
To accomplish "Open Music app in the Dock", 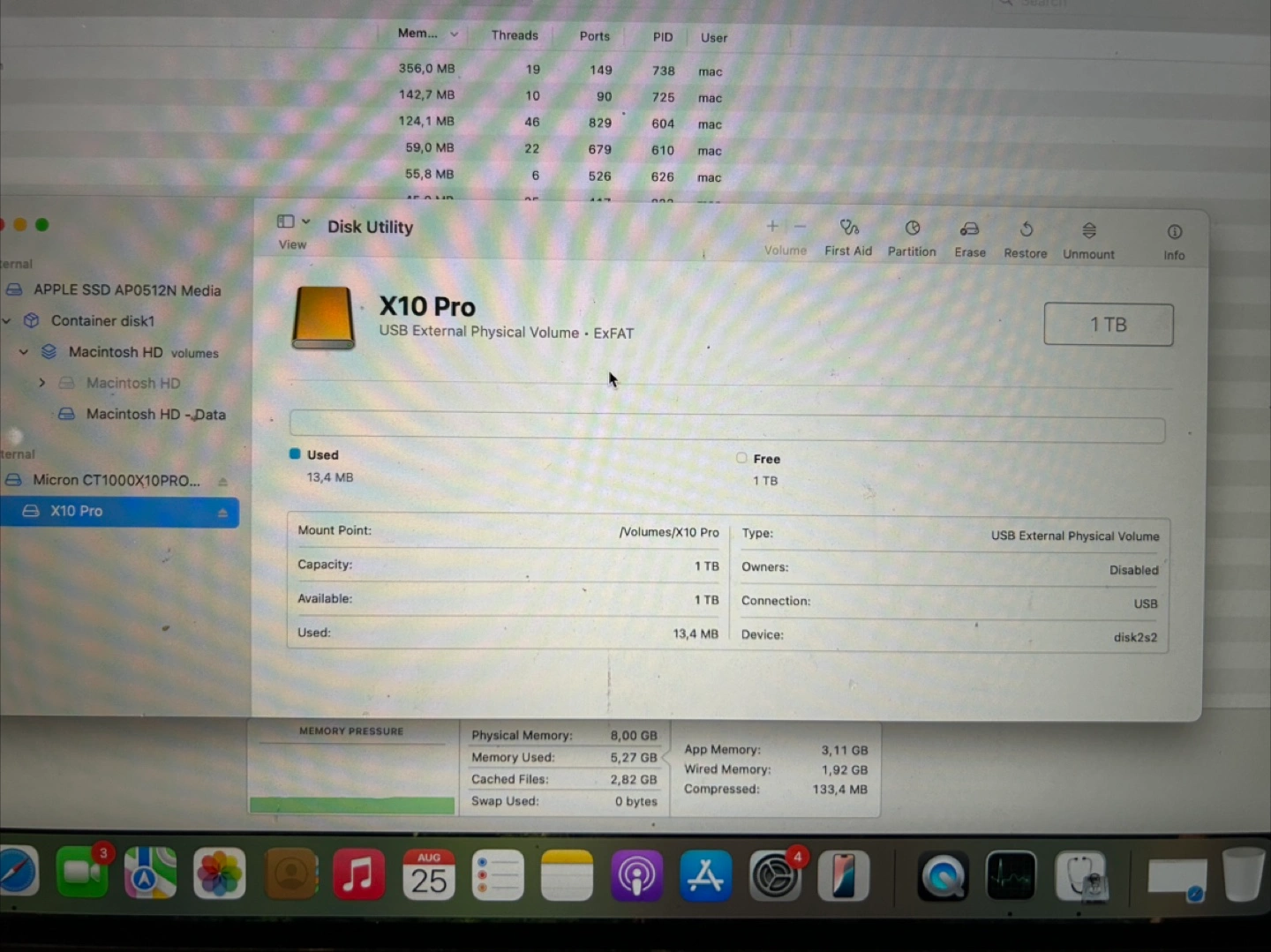I will [x=358, y=875].
